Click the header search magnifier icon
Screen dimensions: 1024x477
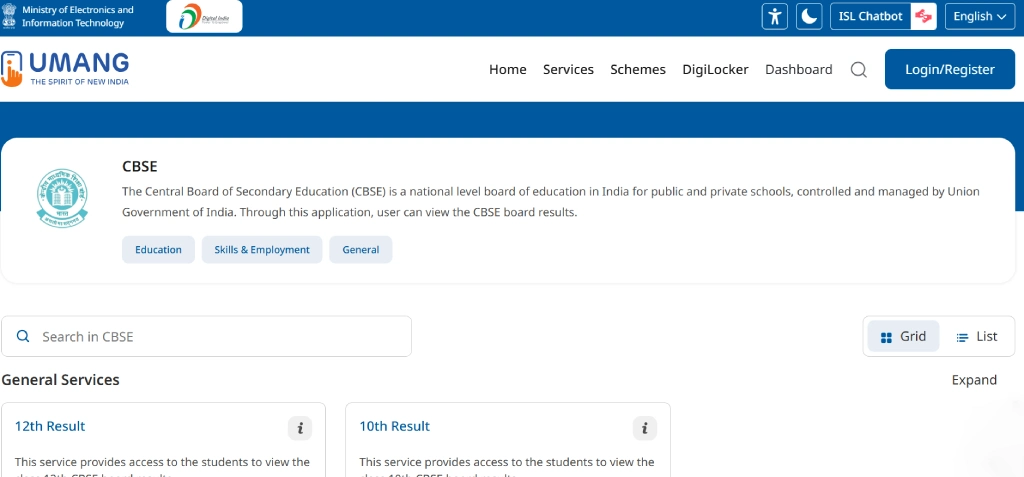pyautogui.click(x=859, y=69)
